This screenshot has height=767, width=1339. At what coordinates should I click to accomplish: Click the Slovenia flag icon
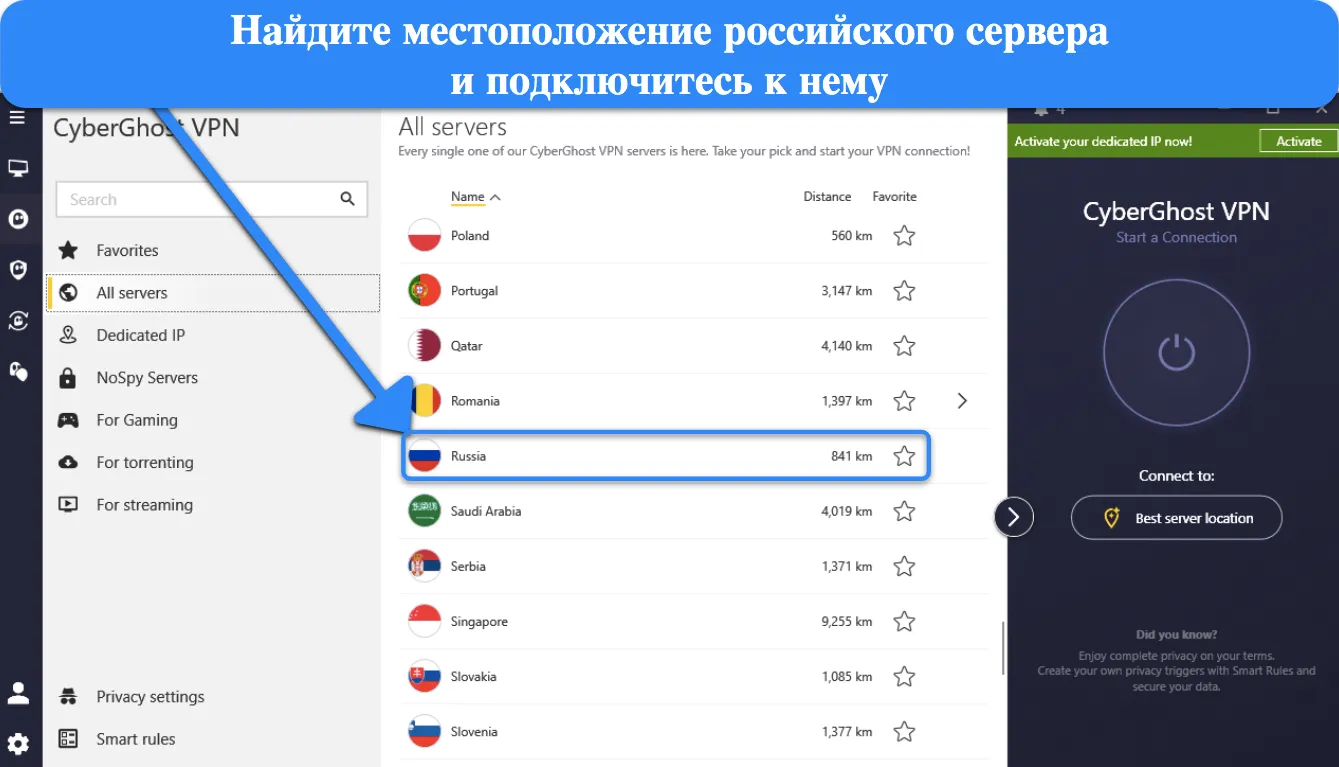tap(425, 731)
